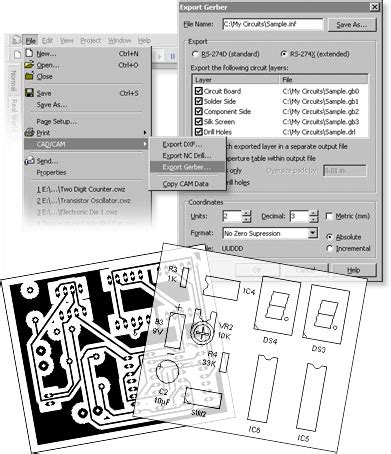The image size is (391, 454).
Task: Click the C:\My Circuits\Sample.gb2 file path
Action: tap(321, 112)
